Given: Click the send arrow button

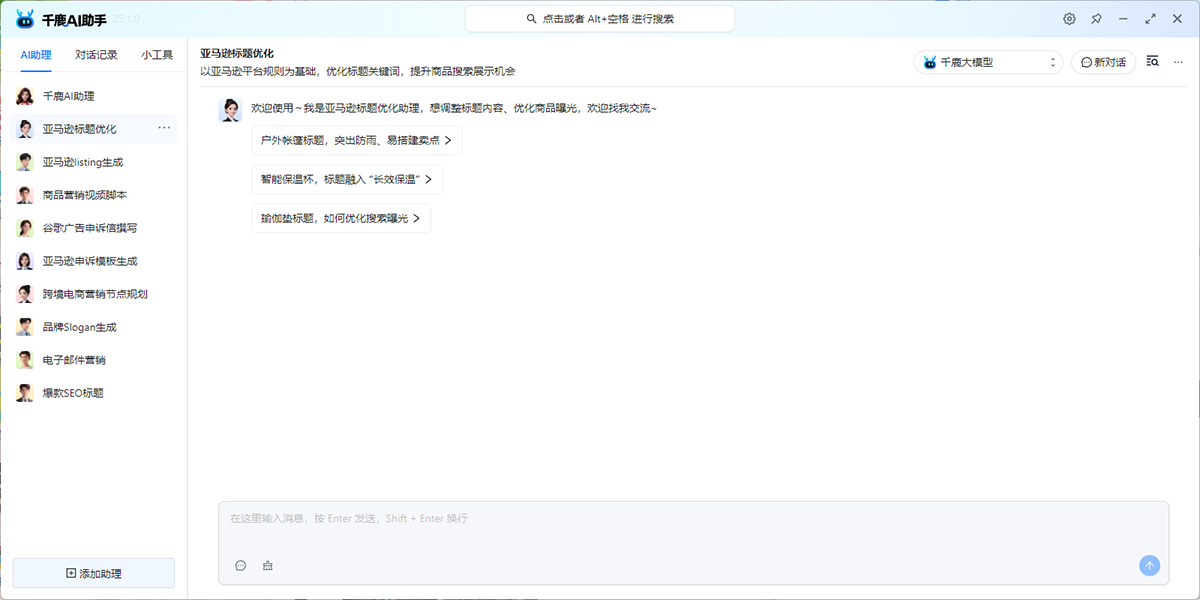Looking at the screenshot, I should coord(1148,565).
